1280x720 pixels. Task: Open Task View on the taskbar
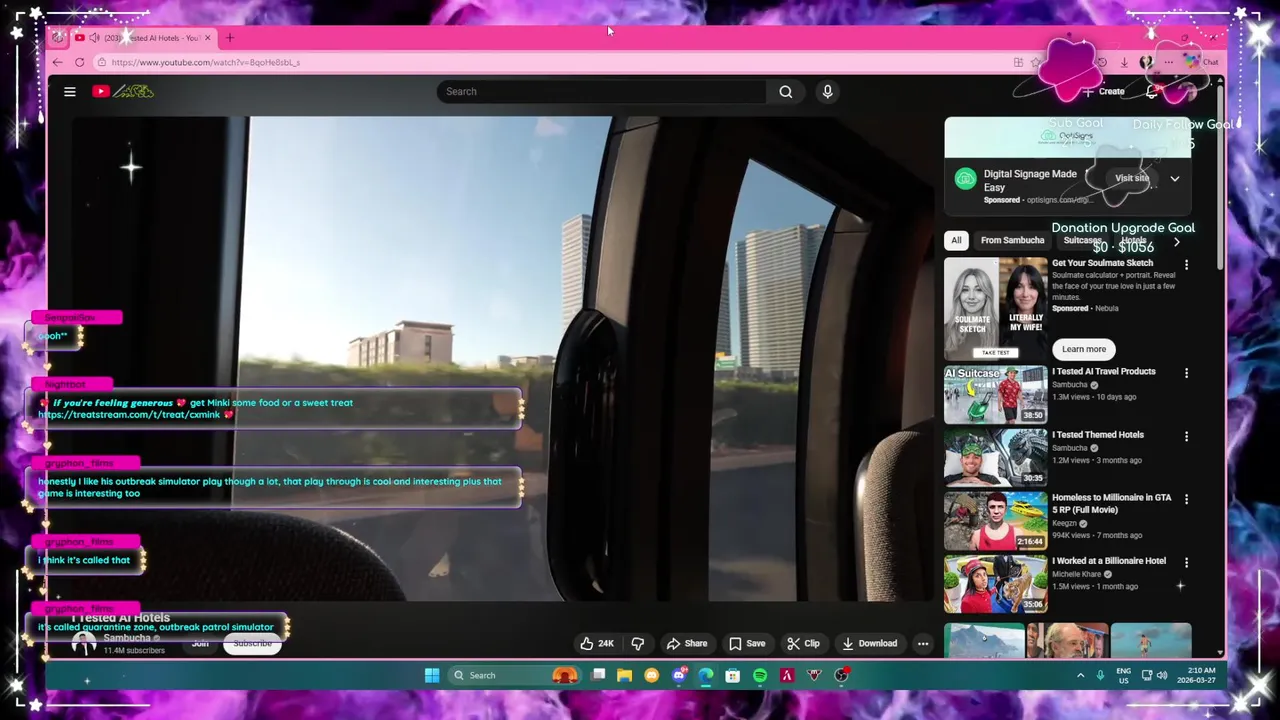(x=598, y=675)
